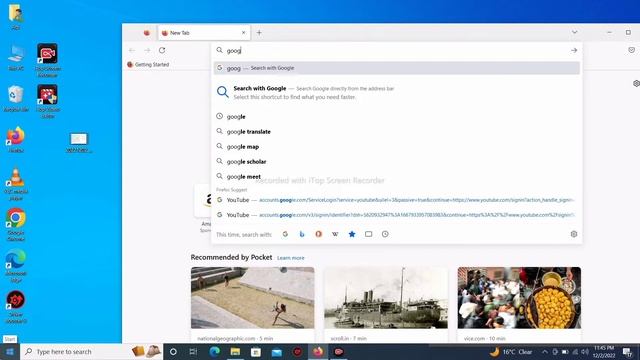Open Recycle Bin on desktop
640x360 pixels.
click(16, 99)
